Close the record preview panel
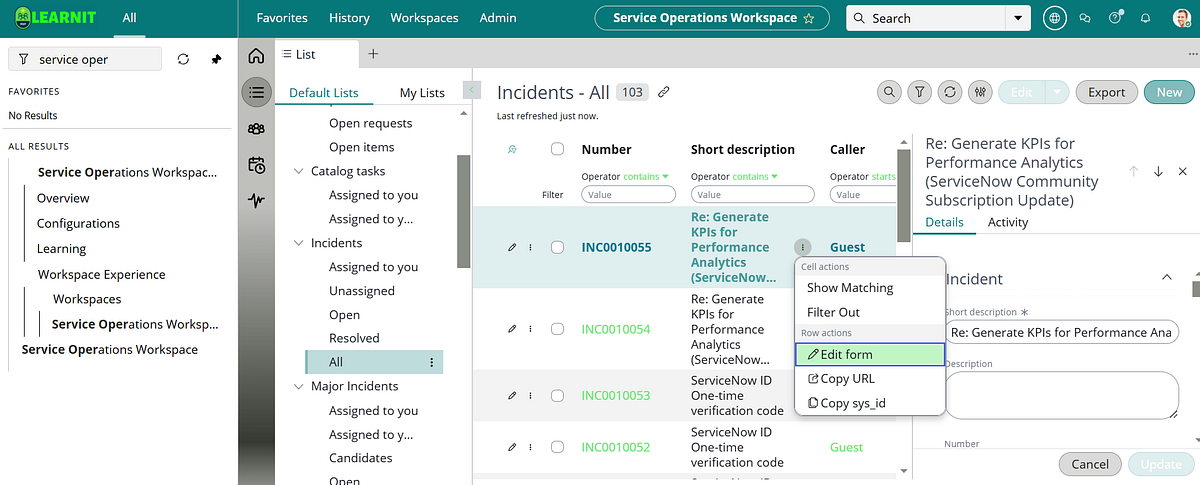This screenshot has height=485, width=1200. coord(1183,171)
